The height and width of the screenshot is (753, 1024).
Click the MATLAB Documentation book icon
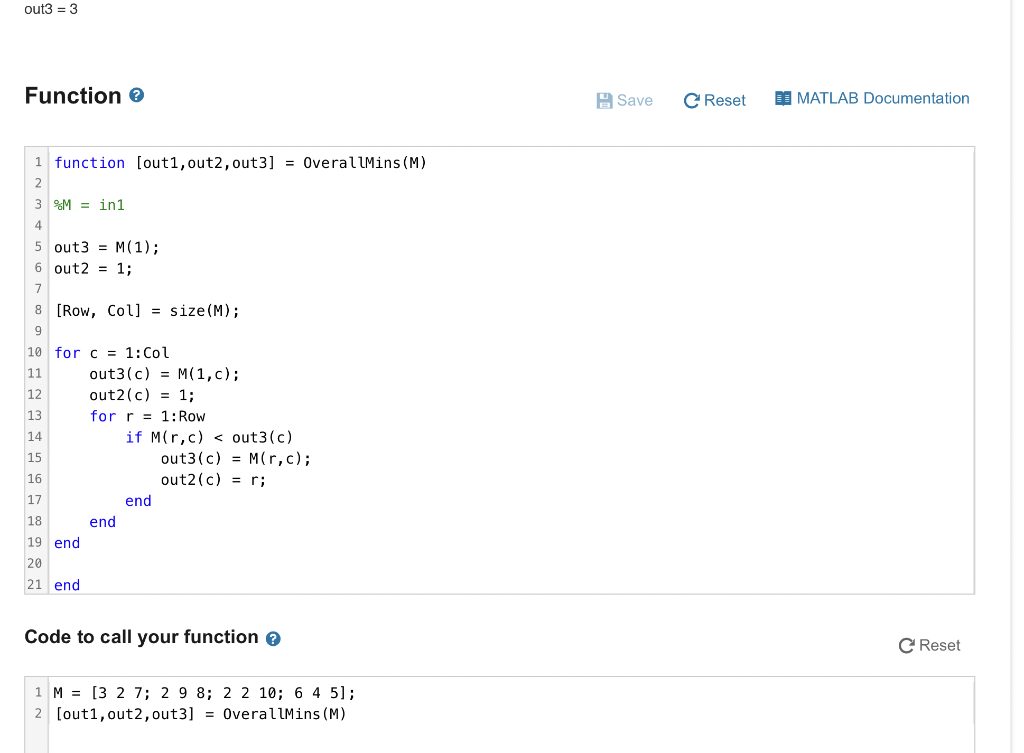click(x=782, y=99)
